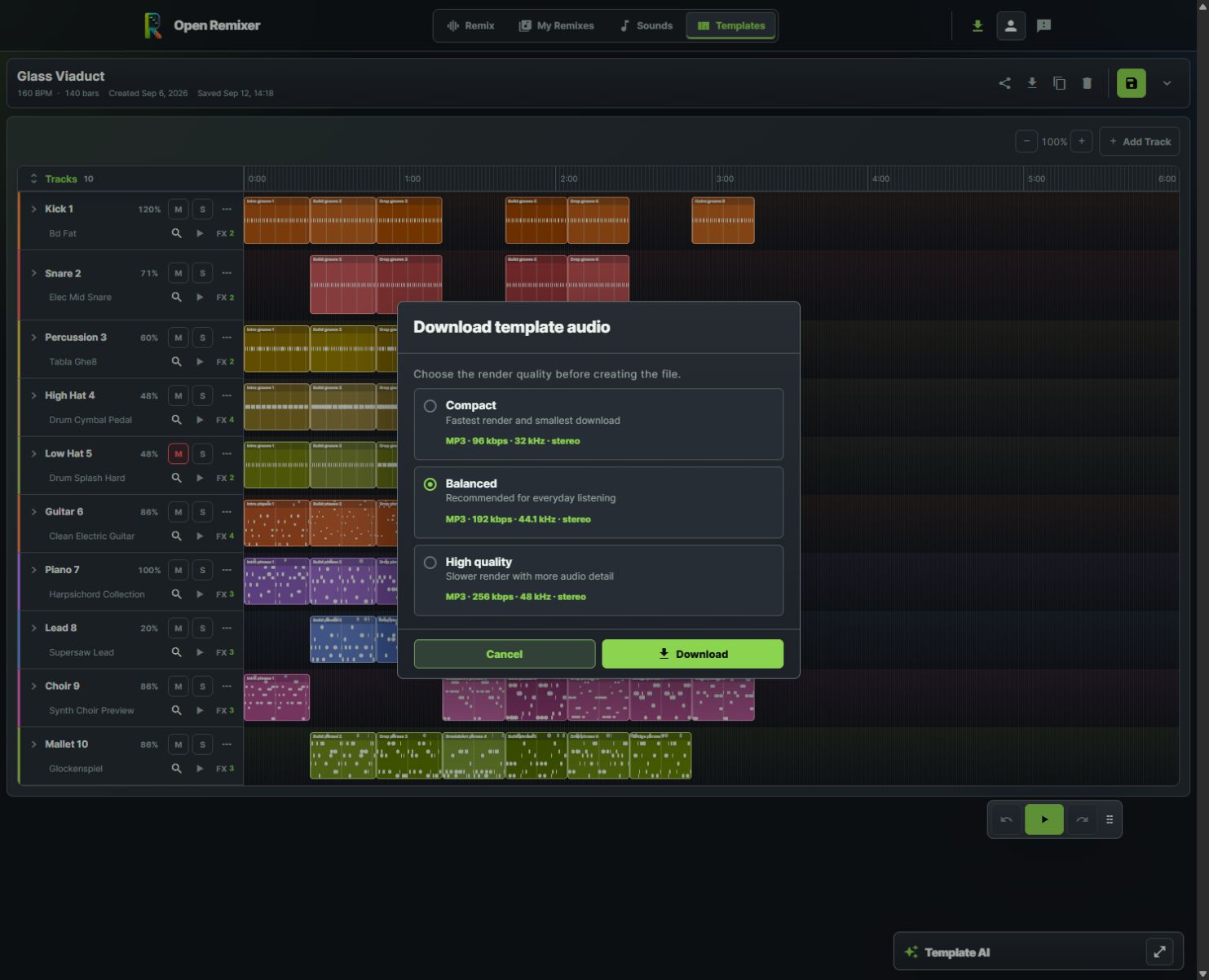Screen dimensions: 1209x980
Task: Open the save options dropdown chevron
Action: 1167,83
